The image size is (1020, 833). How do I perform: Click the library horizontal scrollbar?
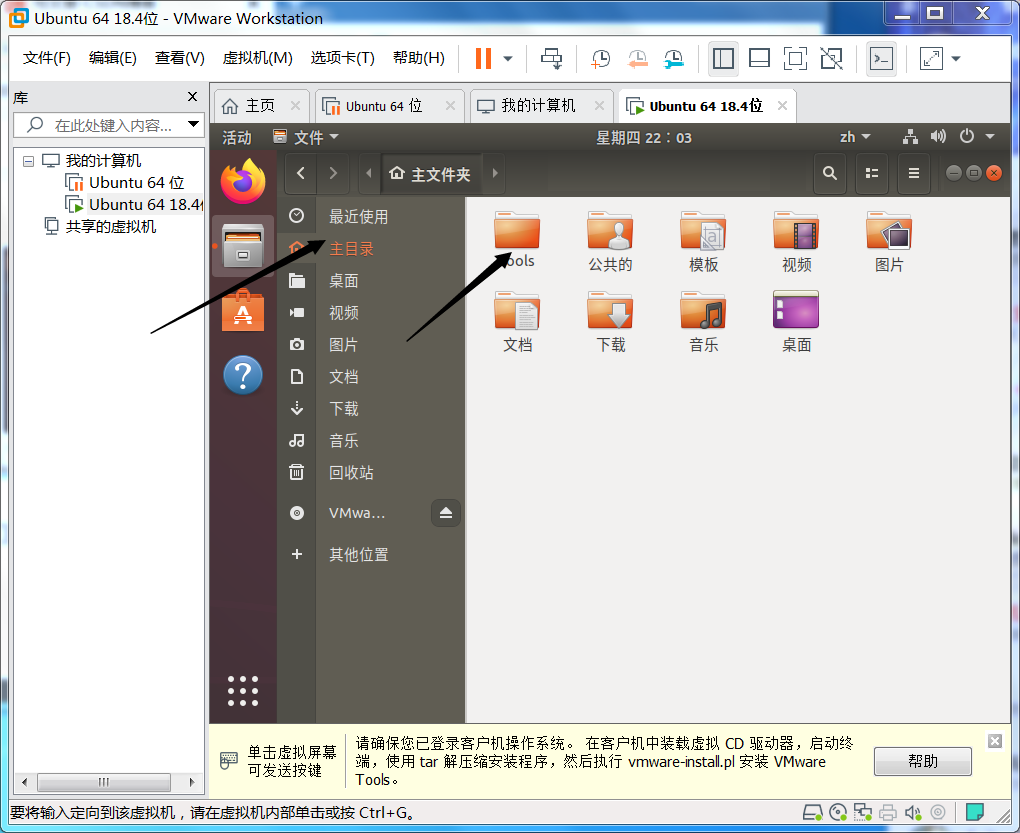pos(104,782)
